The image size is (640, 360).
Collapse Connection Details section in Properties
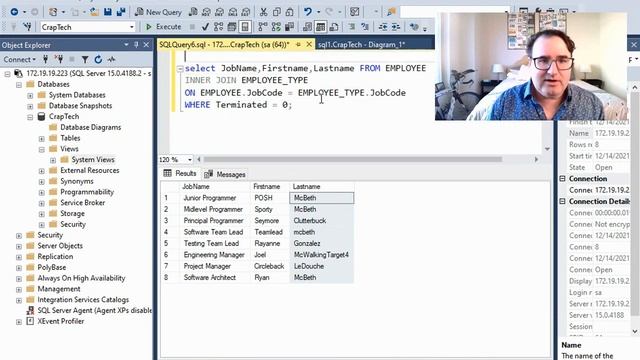562,202
